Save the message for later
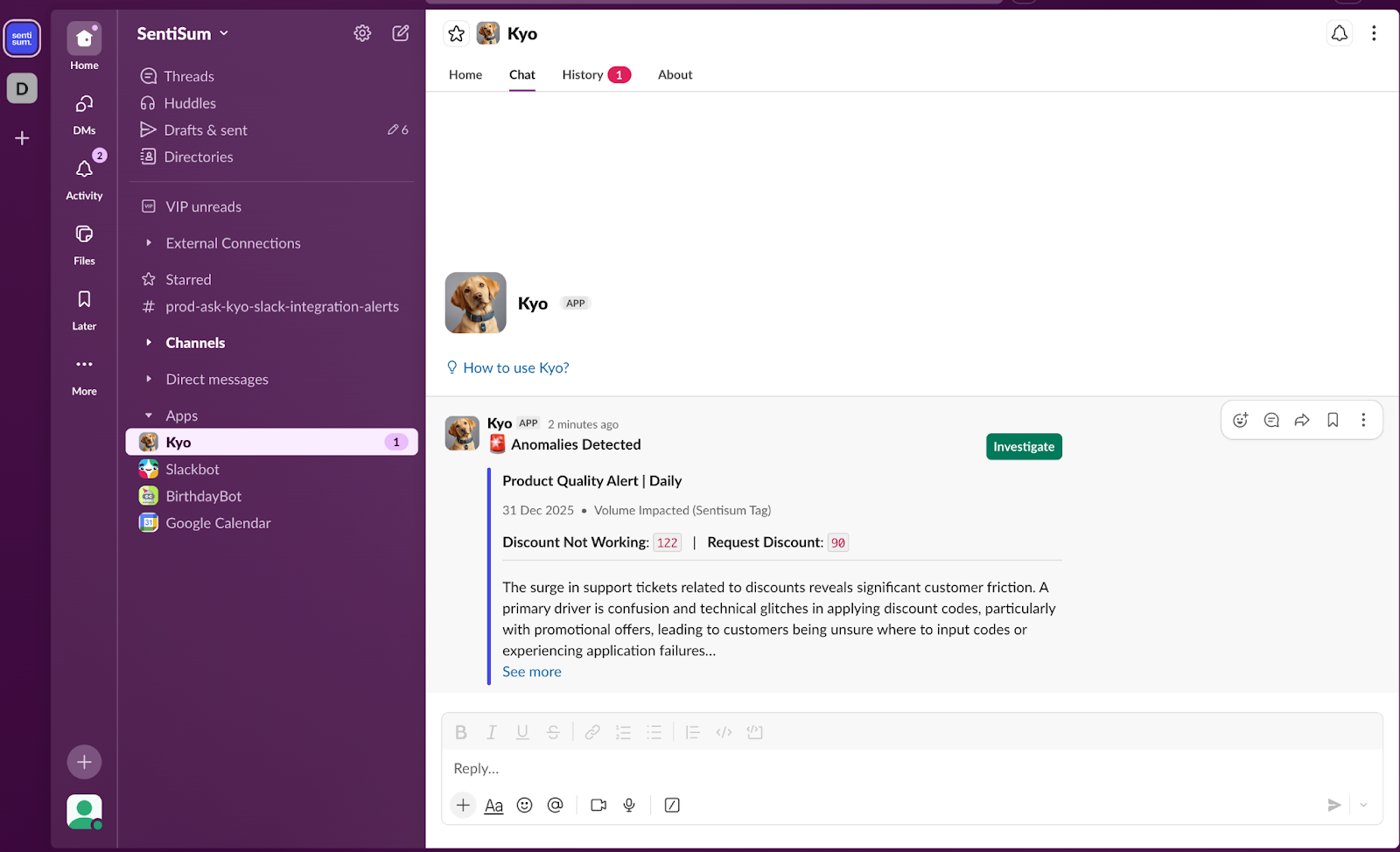 point(1333,420)
